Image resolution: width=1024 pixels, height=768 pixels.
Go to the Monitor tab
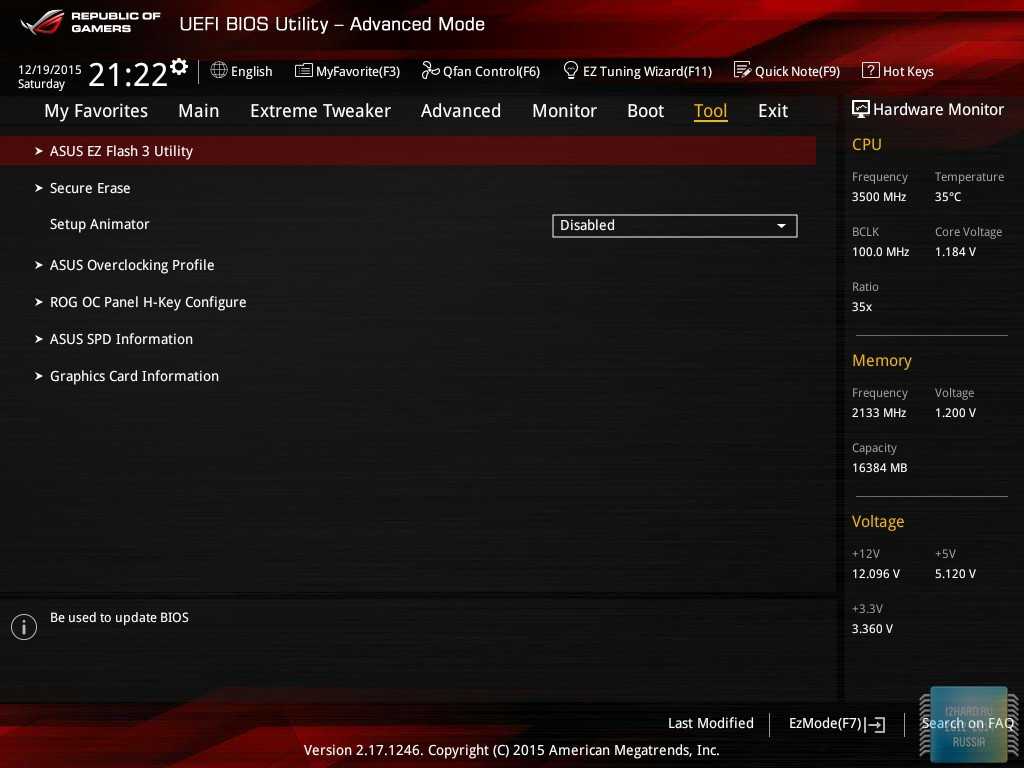tap(564, 111)
